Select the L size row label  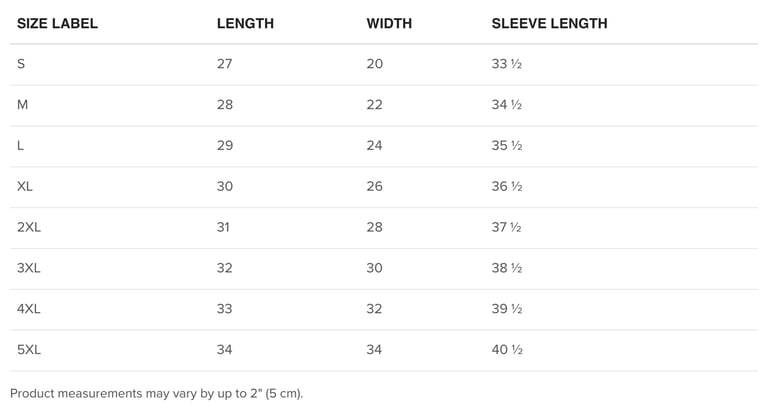click(20, 146)
